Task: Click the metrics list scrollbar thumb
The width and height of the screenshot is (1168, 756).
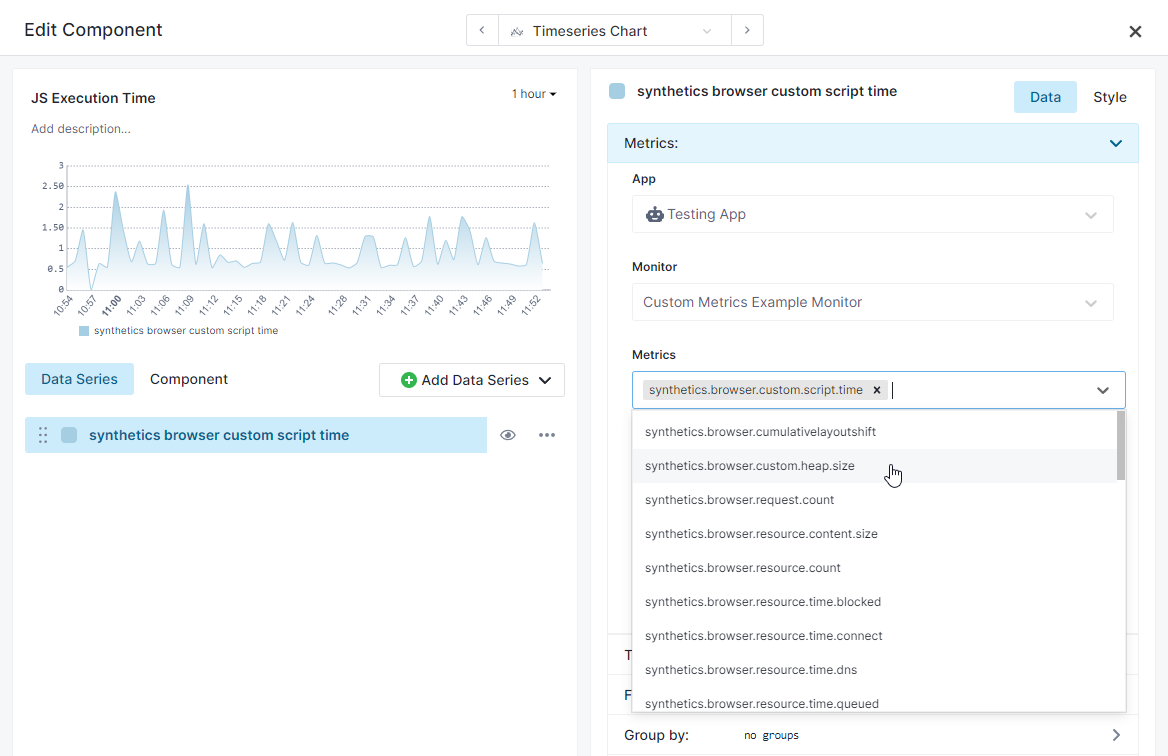Action: click(x=1121, y=445)
